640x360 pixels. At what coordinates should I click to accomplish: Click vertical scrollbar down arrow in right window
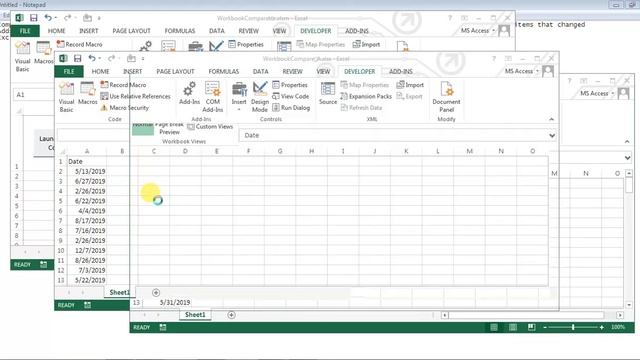(x=629, y=305)
